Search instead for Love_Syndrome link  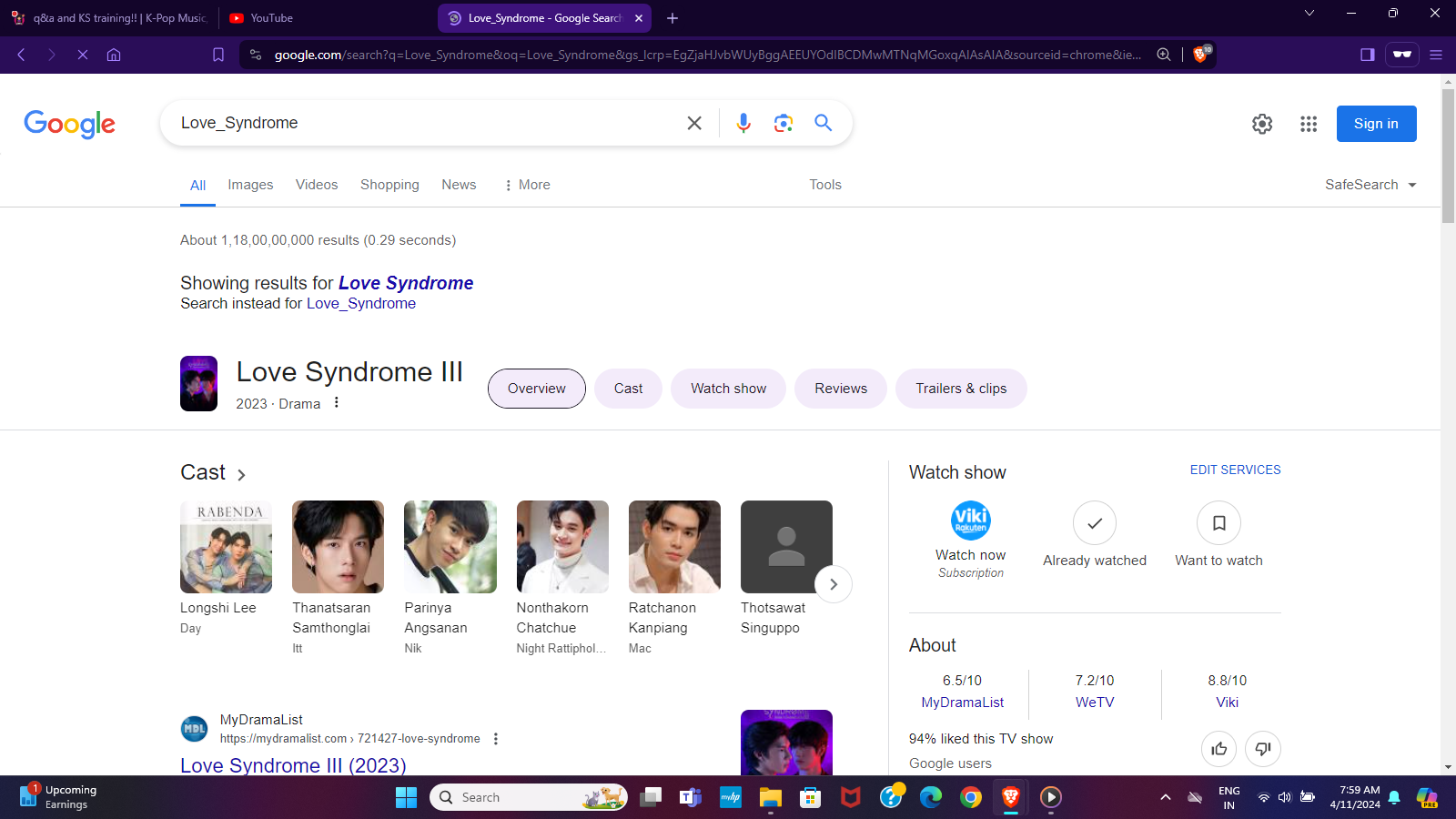361,304
